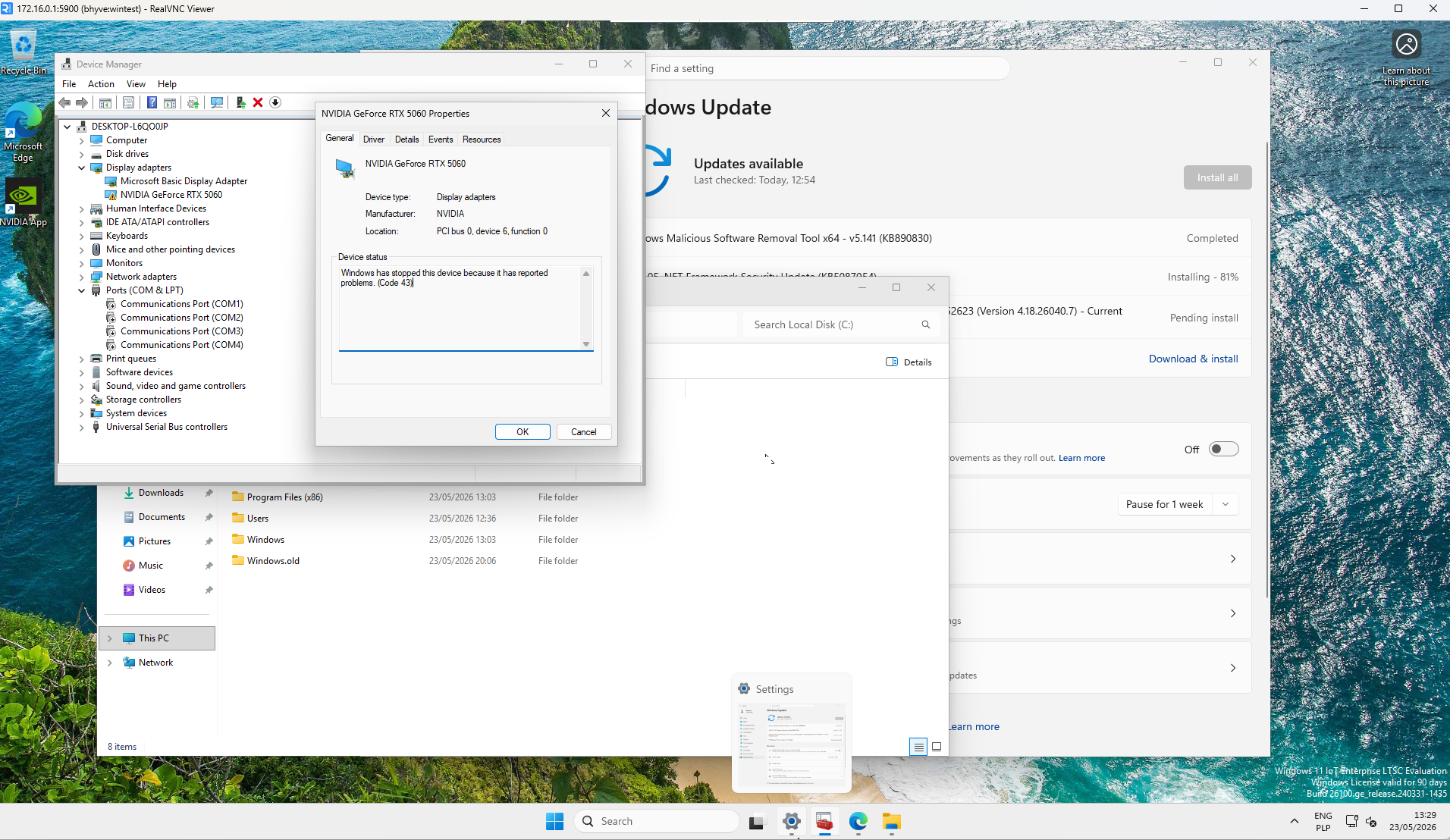This screenshot has width=1450, height=840.
Task: Select the Microsoft Edge desktop shortcut
Action: [23, 132]
